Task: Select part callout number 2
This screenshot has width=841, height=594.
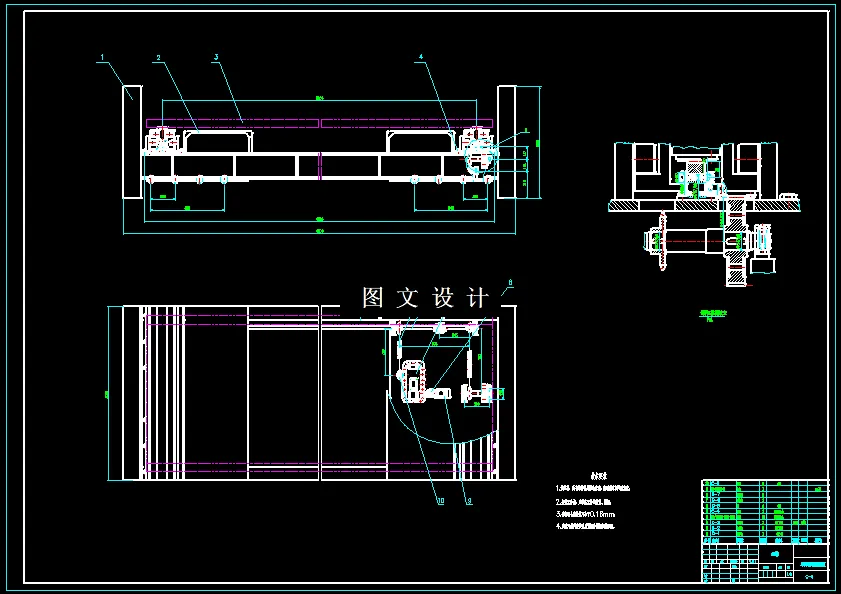Action: pos(159,57)
